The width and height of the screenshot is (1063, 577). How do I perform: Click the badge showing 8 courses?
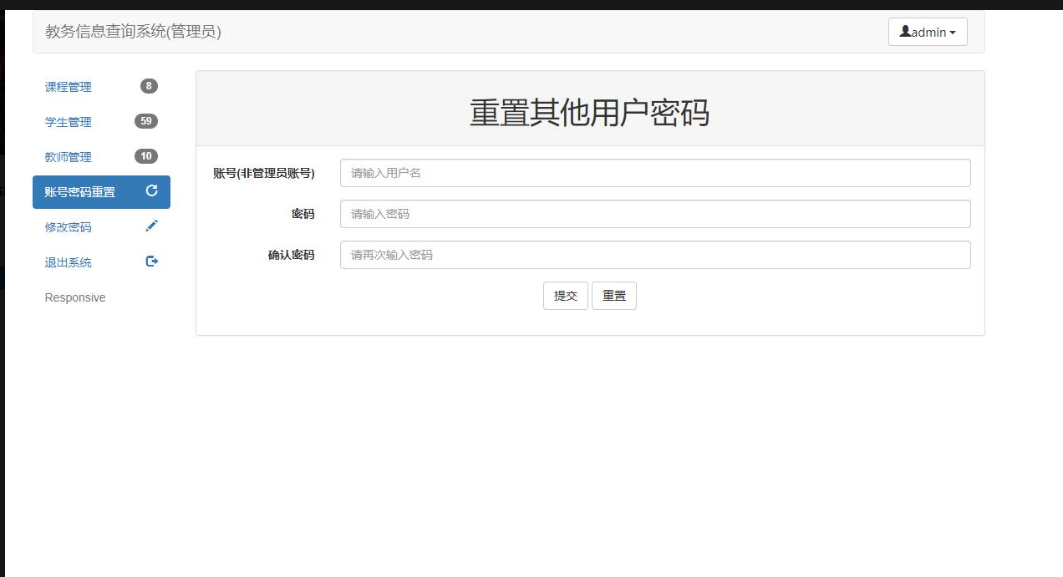(x=149, y=86)
